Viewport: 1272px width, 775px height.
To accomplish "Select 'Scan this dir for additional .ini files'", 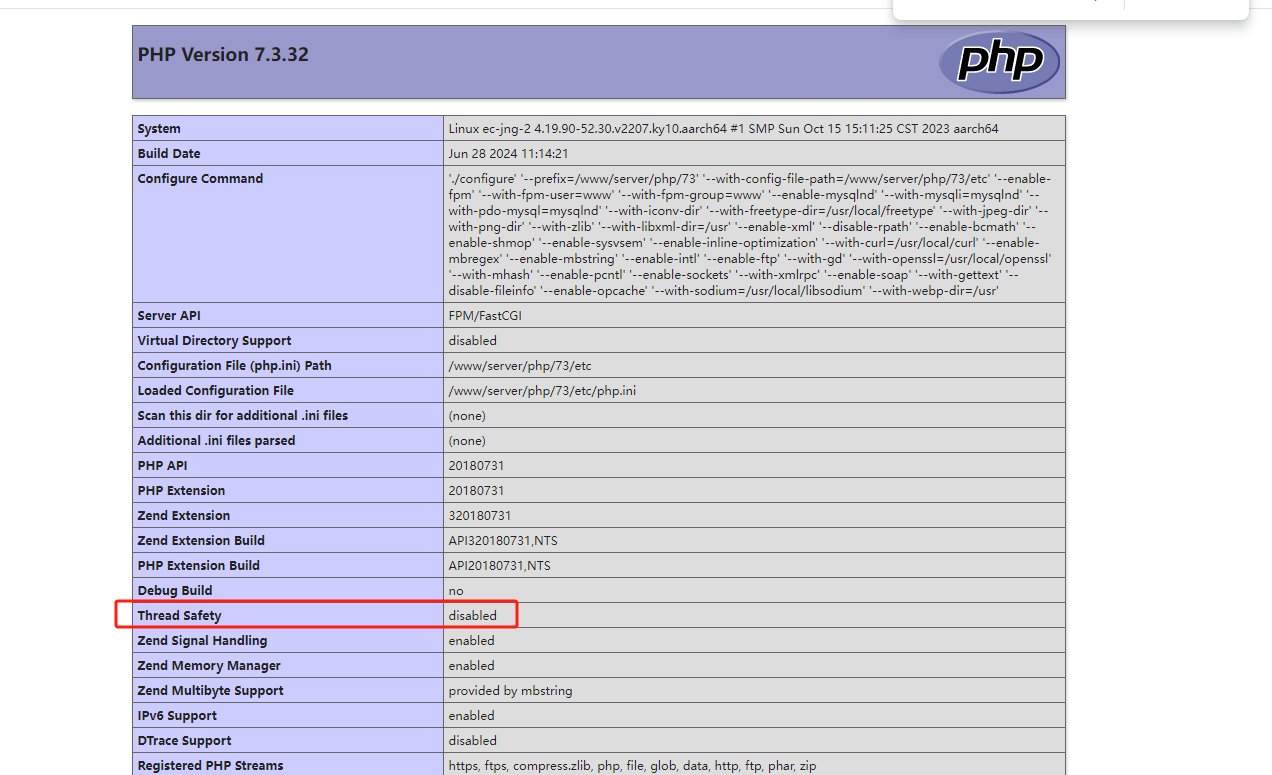I will (x=243, y=416).
